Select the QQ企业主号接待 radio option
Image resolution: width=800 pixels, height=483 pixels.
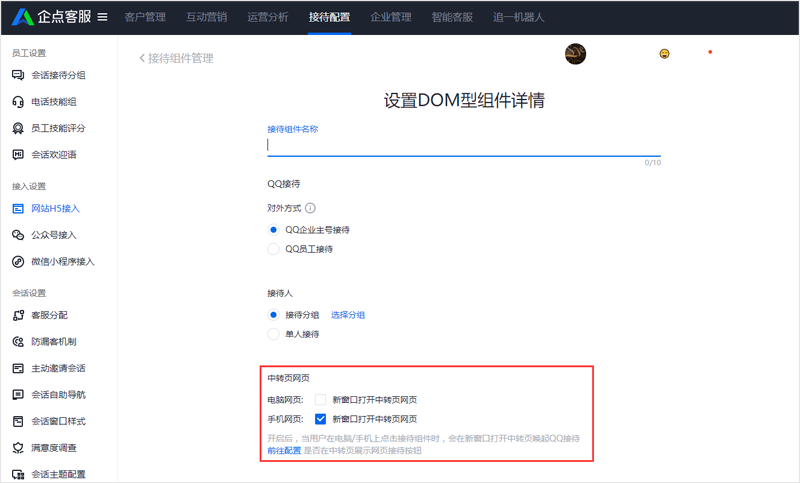273,230
